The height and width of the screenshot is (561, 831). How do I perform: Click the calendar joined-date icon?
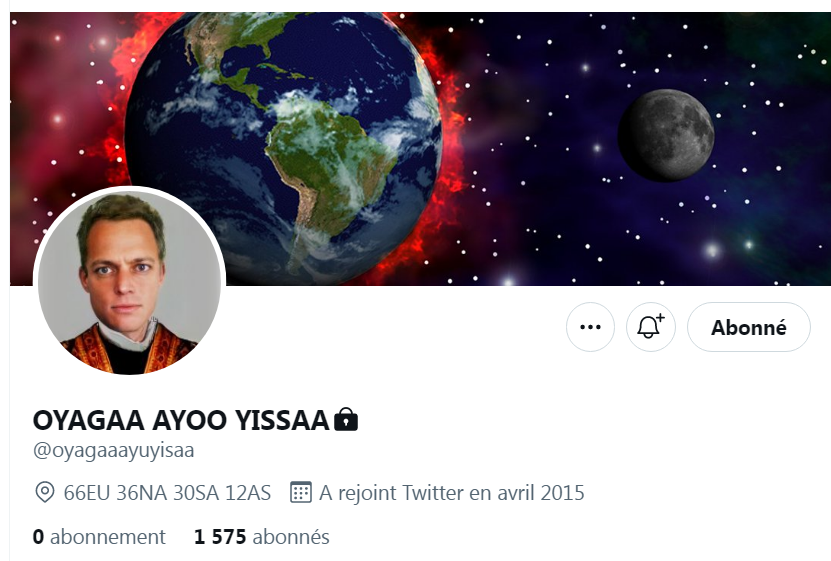(x=301, y=492)
